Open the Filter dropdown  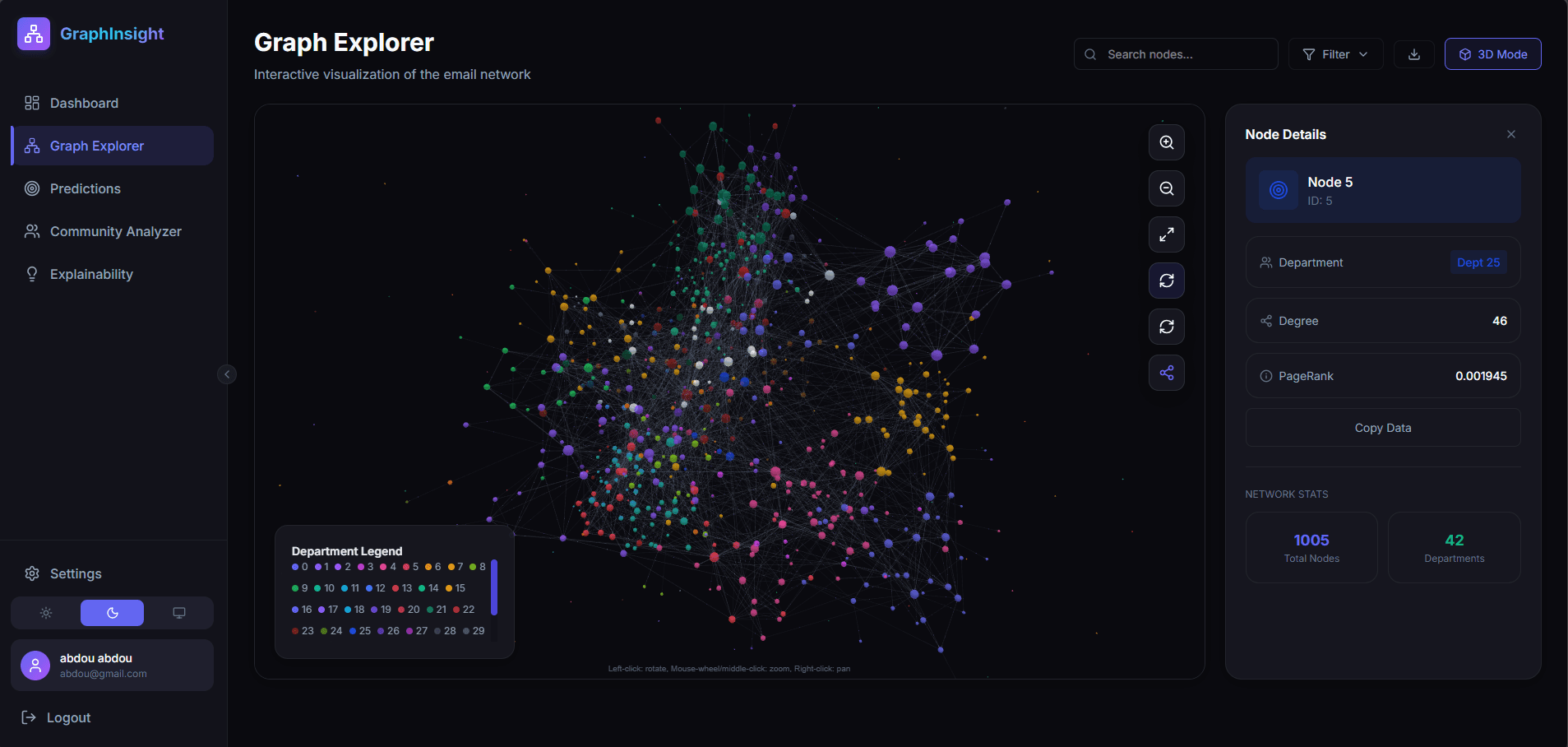point(1334,54)
